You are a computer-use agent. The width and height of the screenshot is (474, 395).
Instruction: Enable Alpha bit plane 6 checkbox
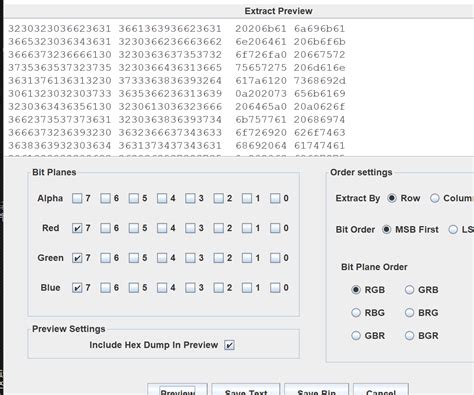(x=105, y=198)
